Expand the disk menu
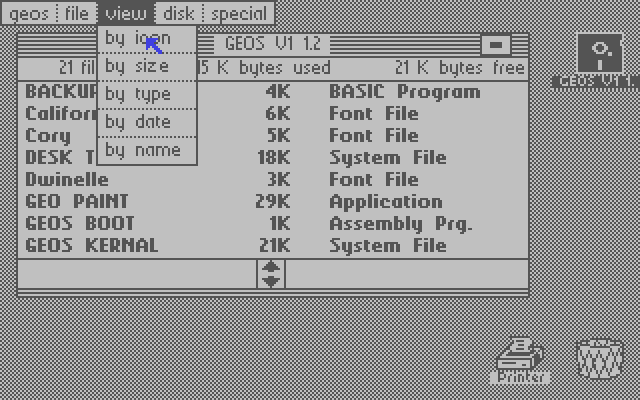This screenshot has width=640, height=400. (x=179, y=13)
